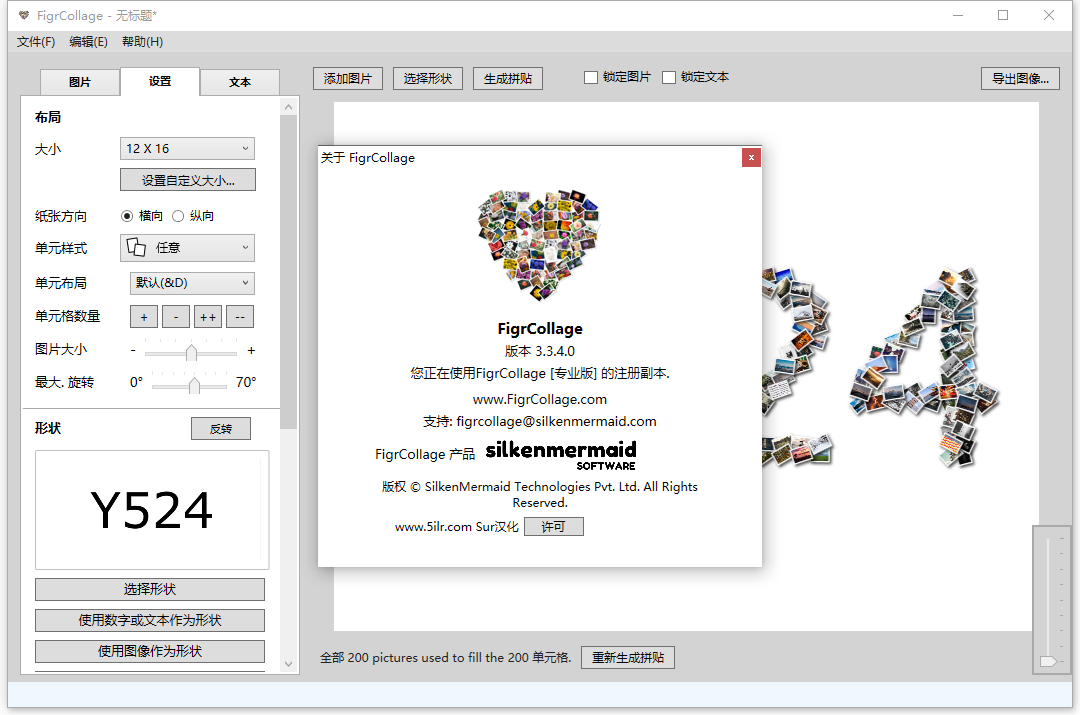Image resolution: width=1080 pixels, height=715 pixels.
Task: Close the About FigrCollage dialog
Action: [751, 158]
